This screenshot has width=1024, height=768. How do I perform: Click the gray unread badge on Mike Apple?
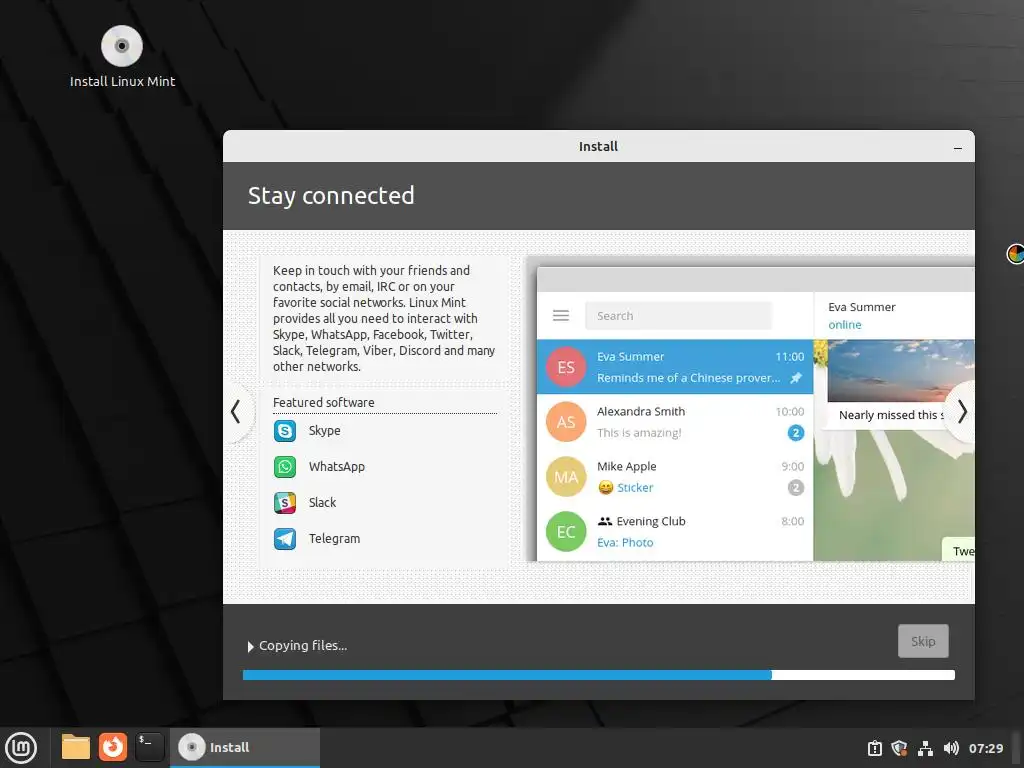pos(795,488)
